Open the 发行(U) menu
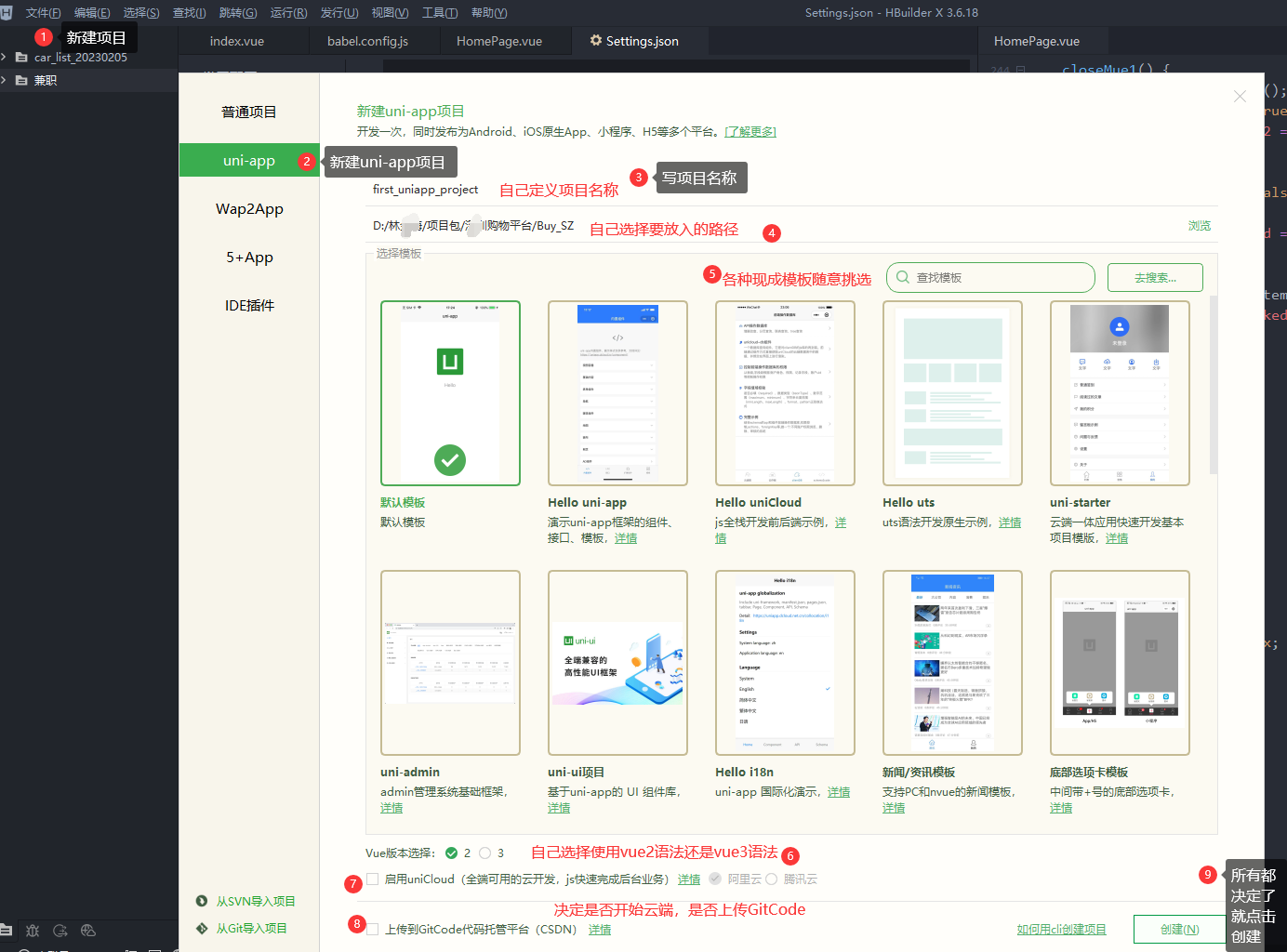The image size is (1287, 952). tap(339, 13)
